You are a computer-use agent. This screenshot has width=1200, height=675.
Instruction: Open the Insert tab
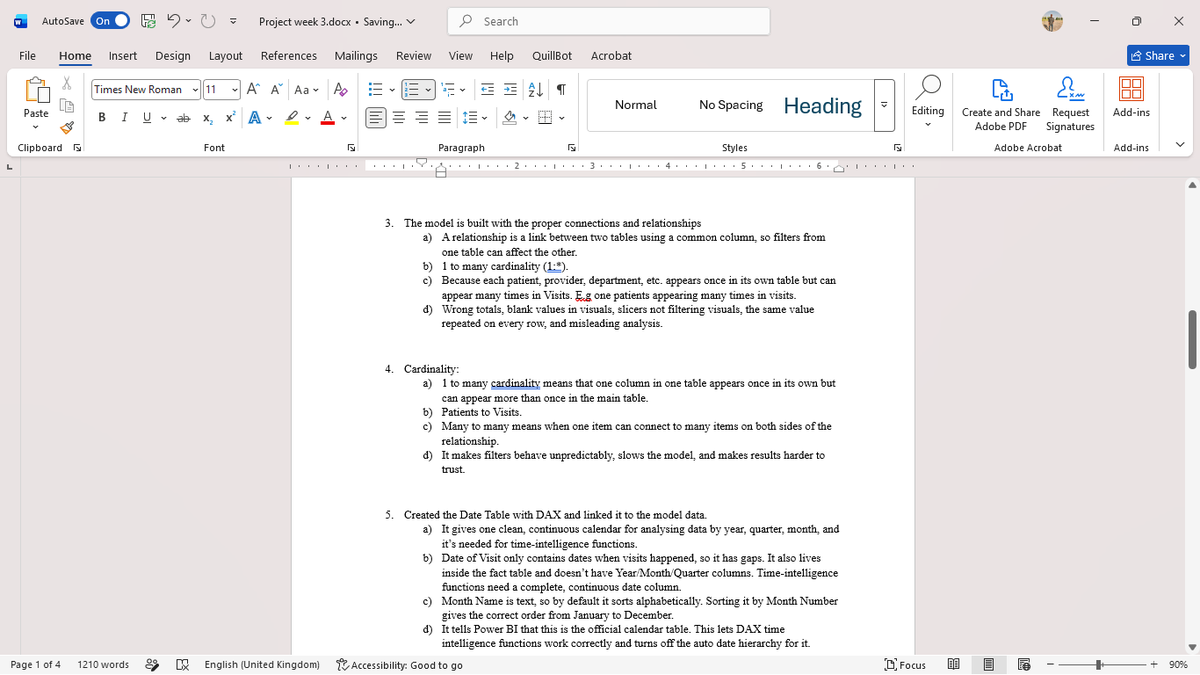coord(123,56)
